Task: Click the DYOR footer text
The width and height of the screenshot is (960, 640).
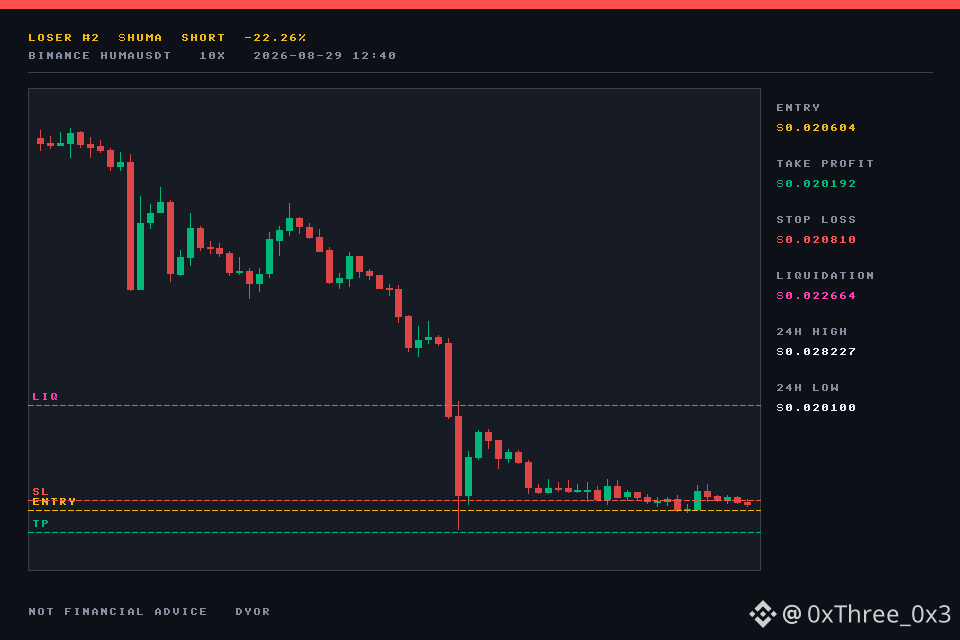Action: [253, 611]
